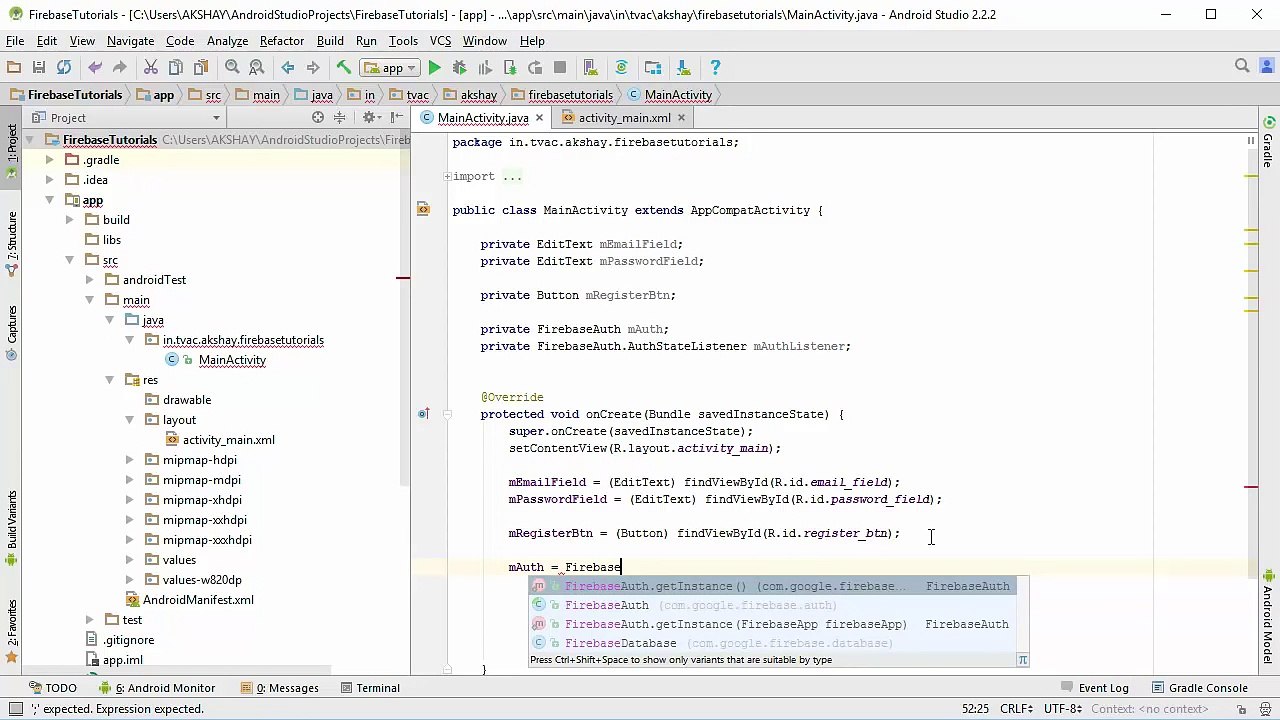Click the Redo arrow icon

(x=120, y=68)
